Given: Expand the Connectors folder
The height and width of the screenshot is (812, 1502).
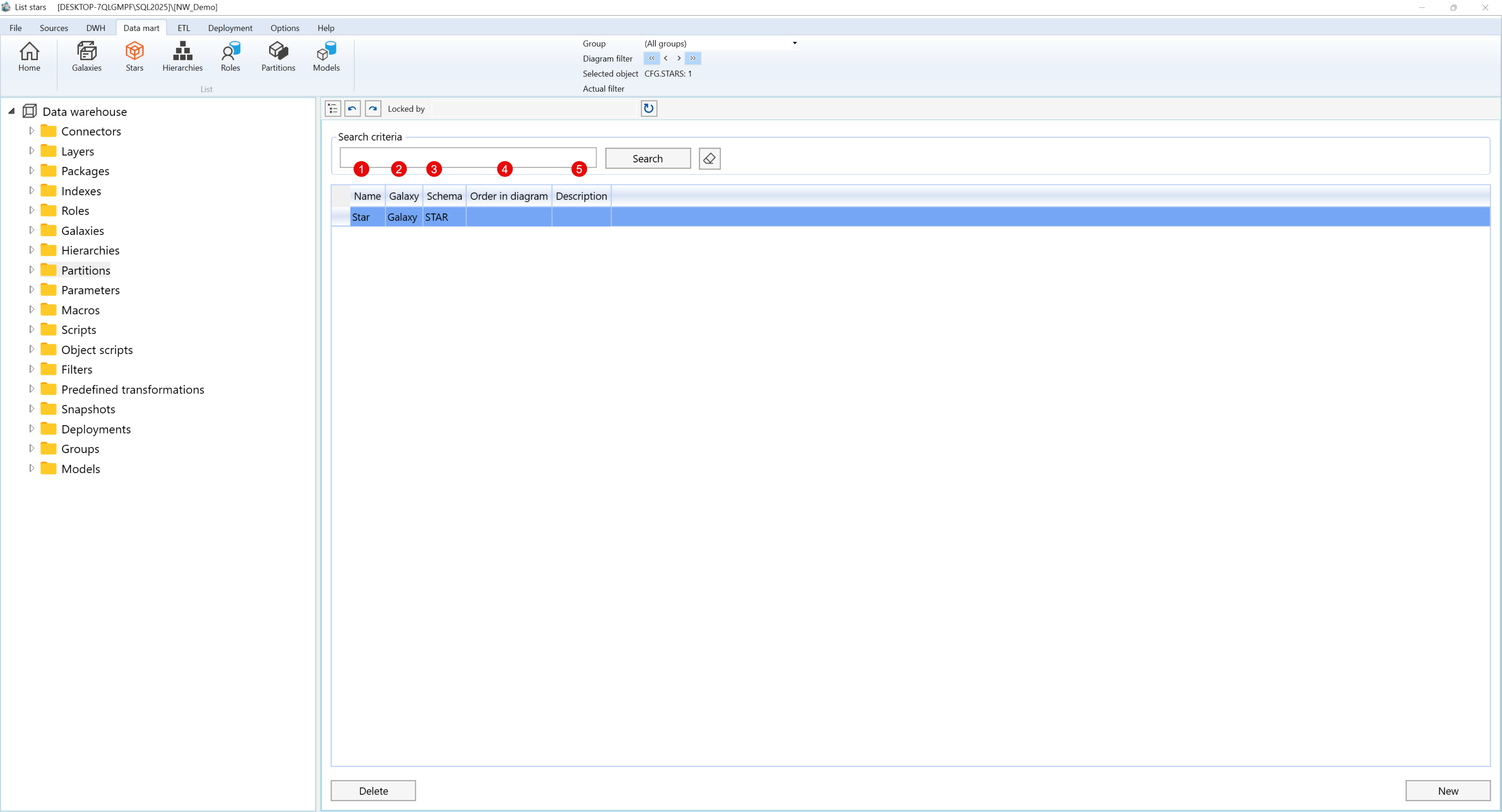Looking at the screenshot, I should coord(31,131).
